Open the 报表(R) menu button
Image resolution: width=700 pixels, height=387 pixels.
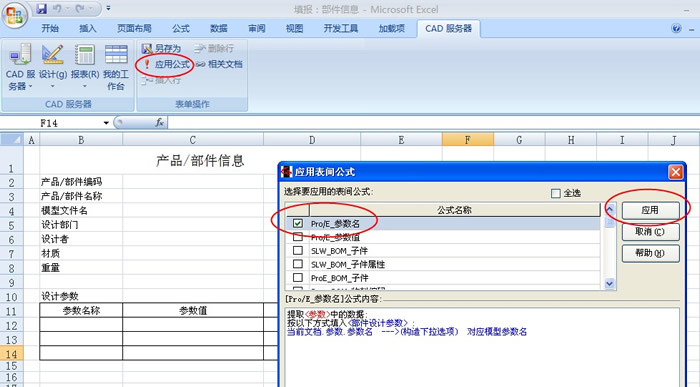tap(85, 67)
